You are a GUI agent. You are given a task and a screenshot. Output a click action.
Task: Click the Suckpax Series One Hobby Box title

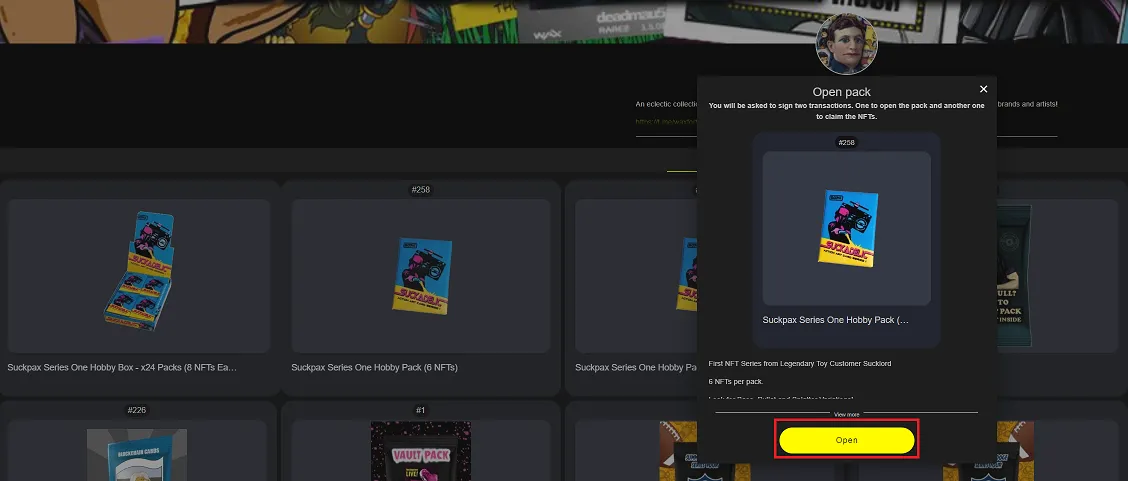click(122, 367)
